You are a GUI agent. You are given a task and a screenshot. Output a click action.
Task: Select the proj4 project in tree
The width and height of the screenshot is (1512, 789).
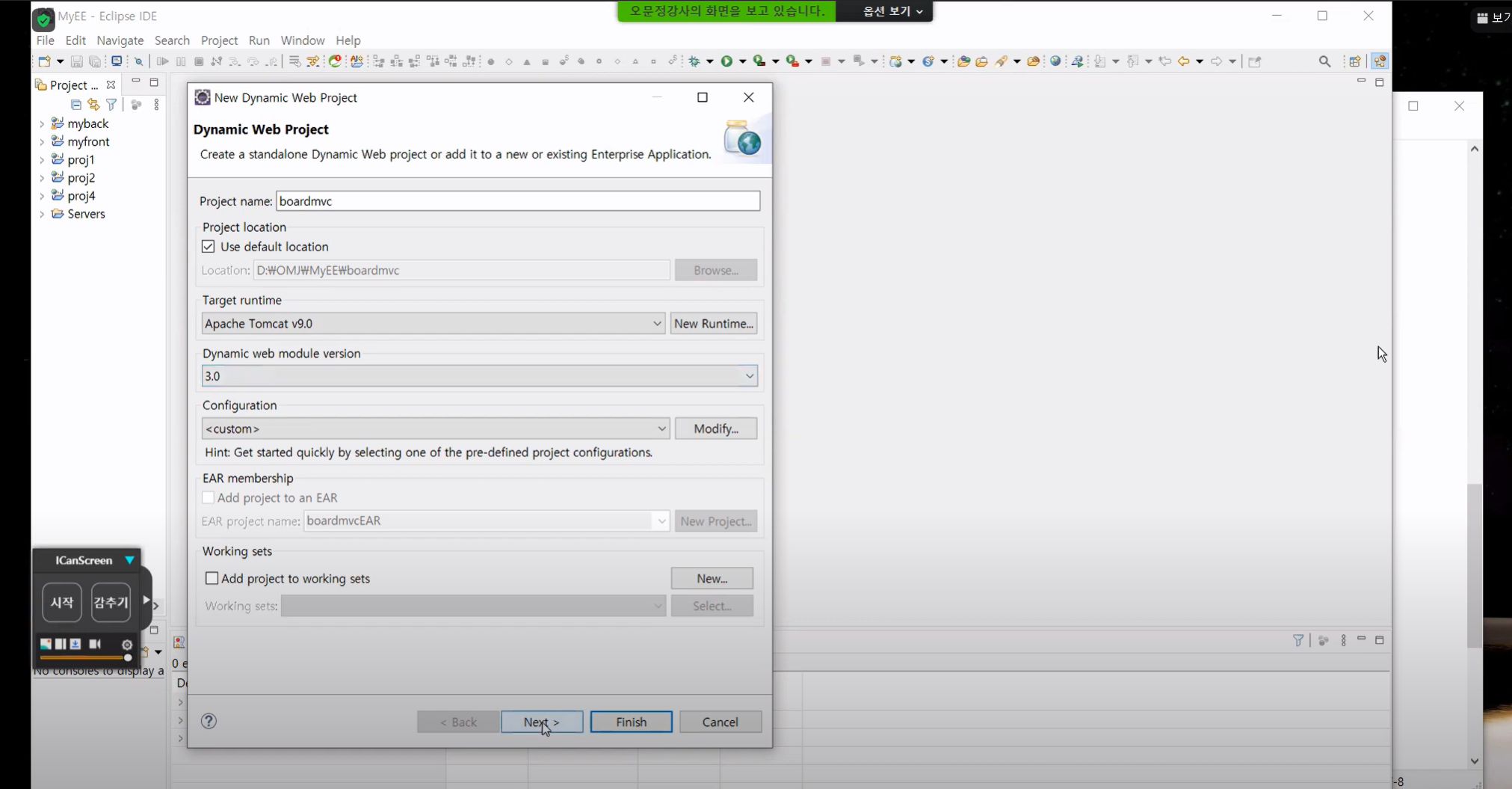click(x=81, y=196)
